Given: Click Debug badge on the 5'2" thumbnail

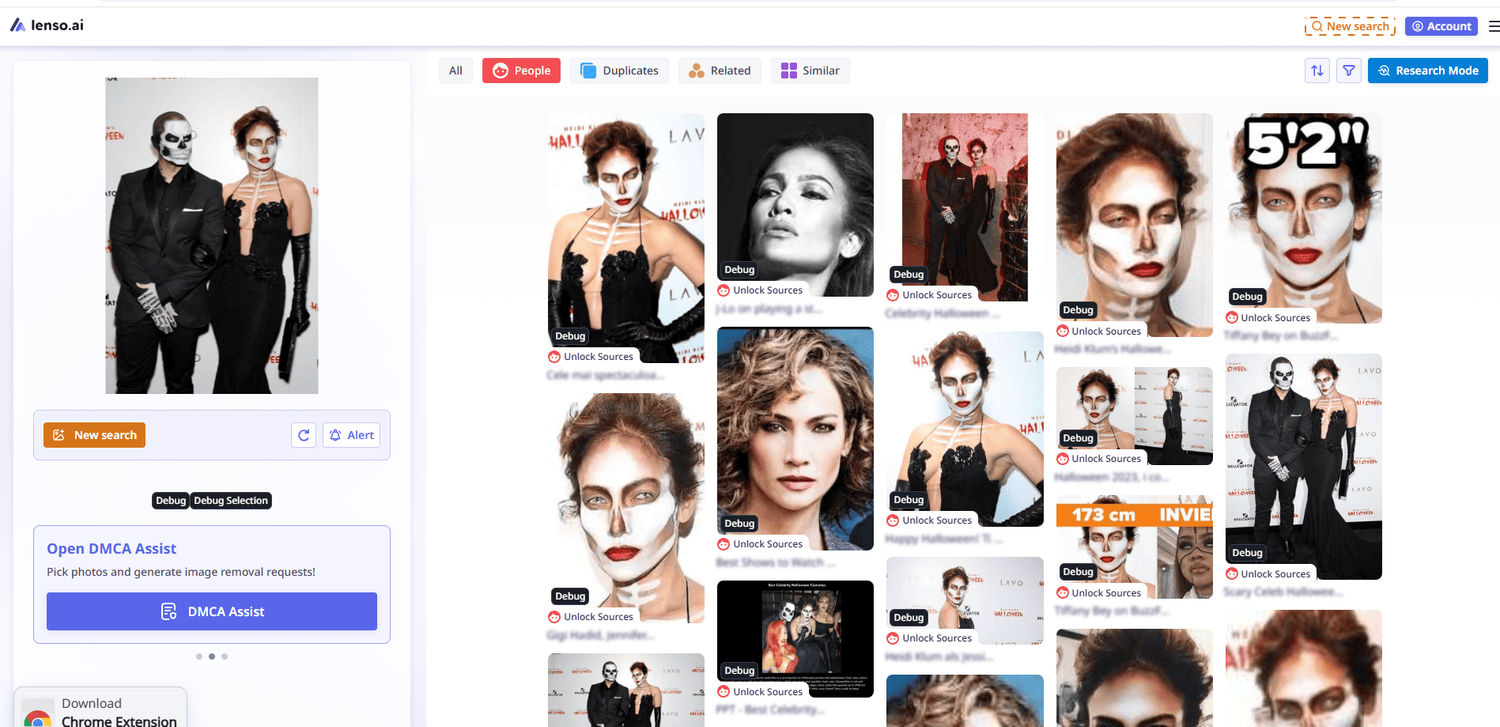Looking at the screenshot, I should click(x=1247, y=297).
